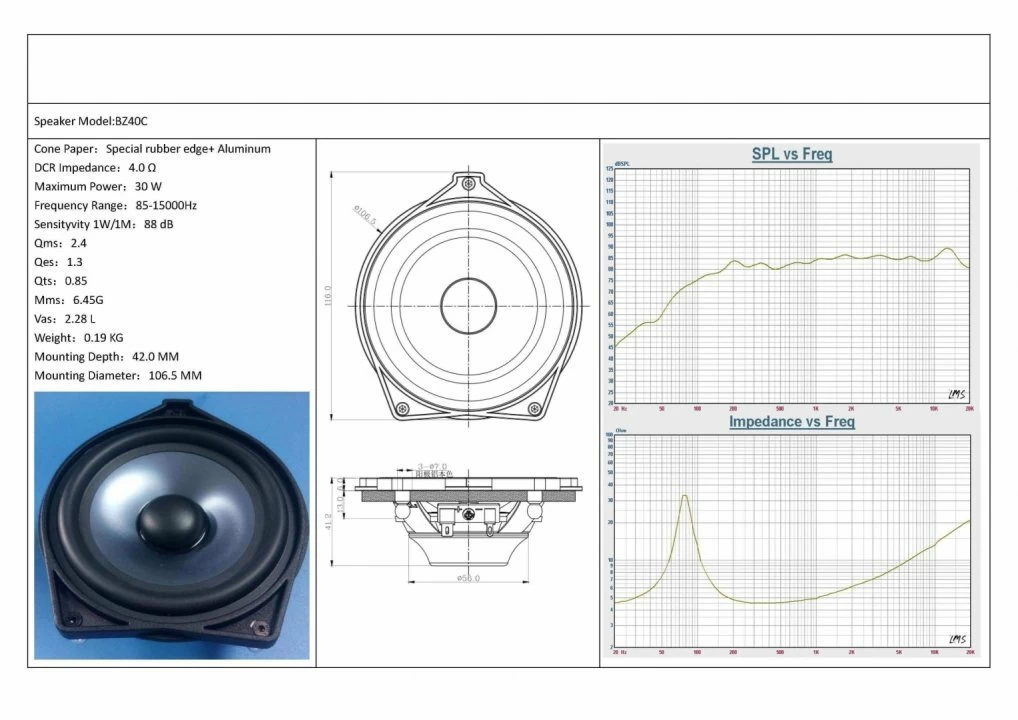Select the Cone Paper specification line

tap(151, 148)
